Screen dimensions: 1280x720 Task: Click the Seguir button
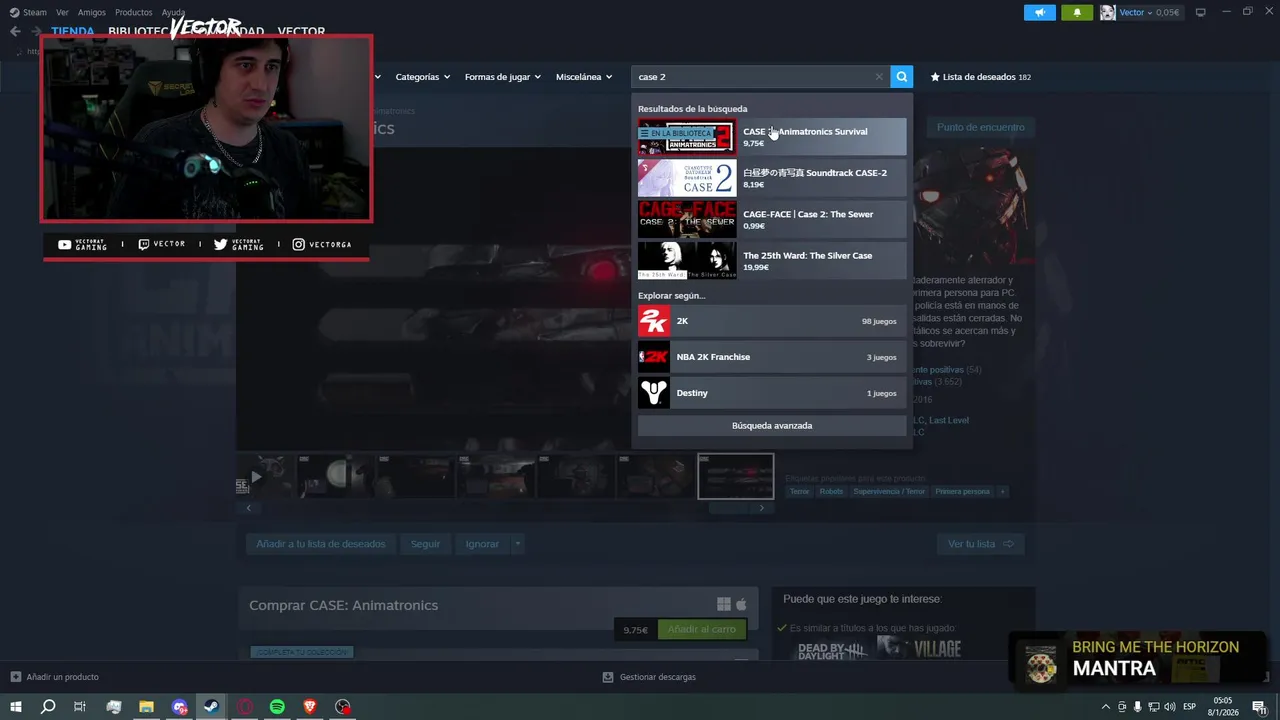425,544
